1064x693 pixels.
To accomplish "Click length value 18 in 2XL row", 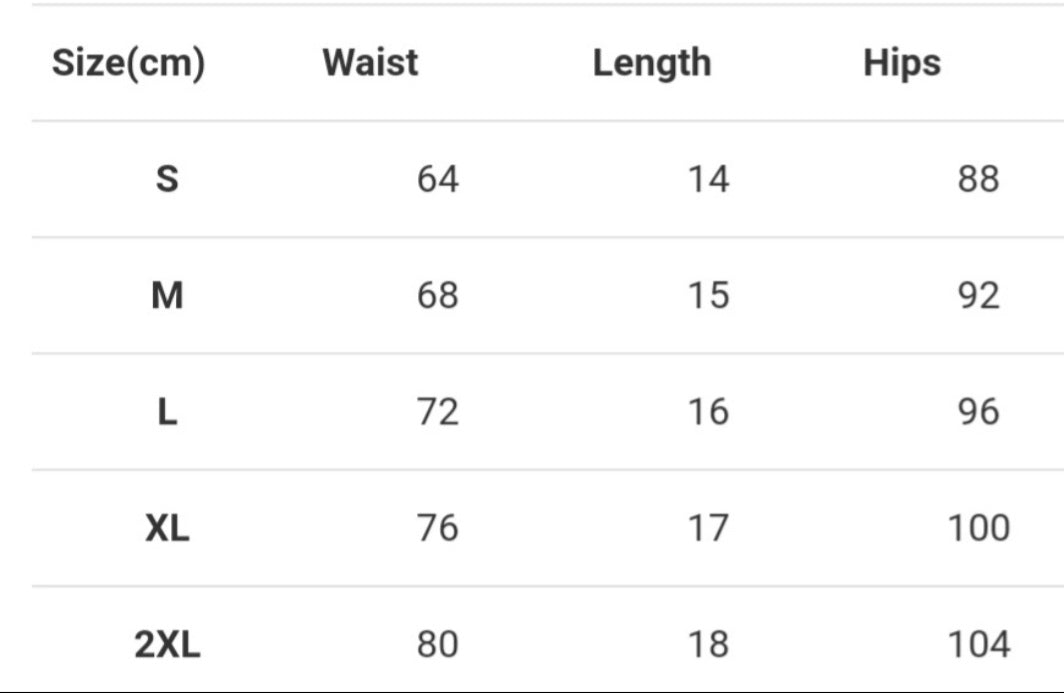I will [708, 645].
